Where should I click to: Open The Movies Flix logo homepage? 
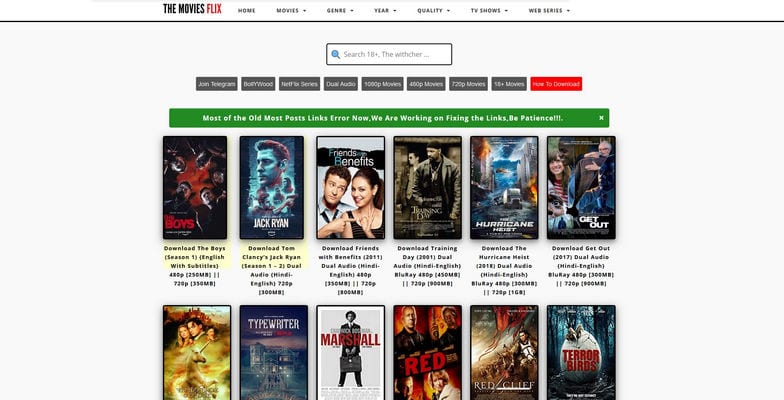point(192,8)
